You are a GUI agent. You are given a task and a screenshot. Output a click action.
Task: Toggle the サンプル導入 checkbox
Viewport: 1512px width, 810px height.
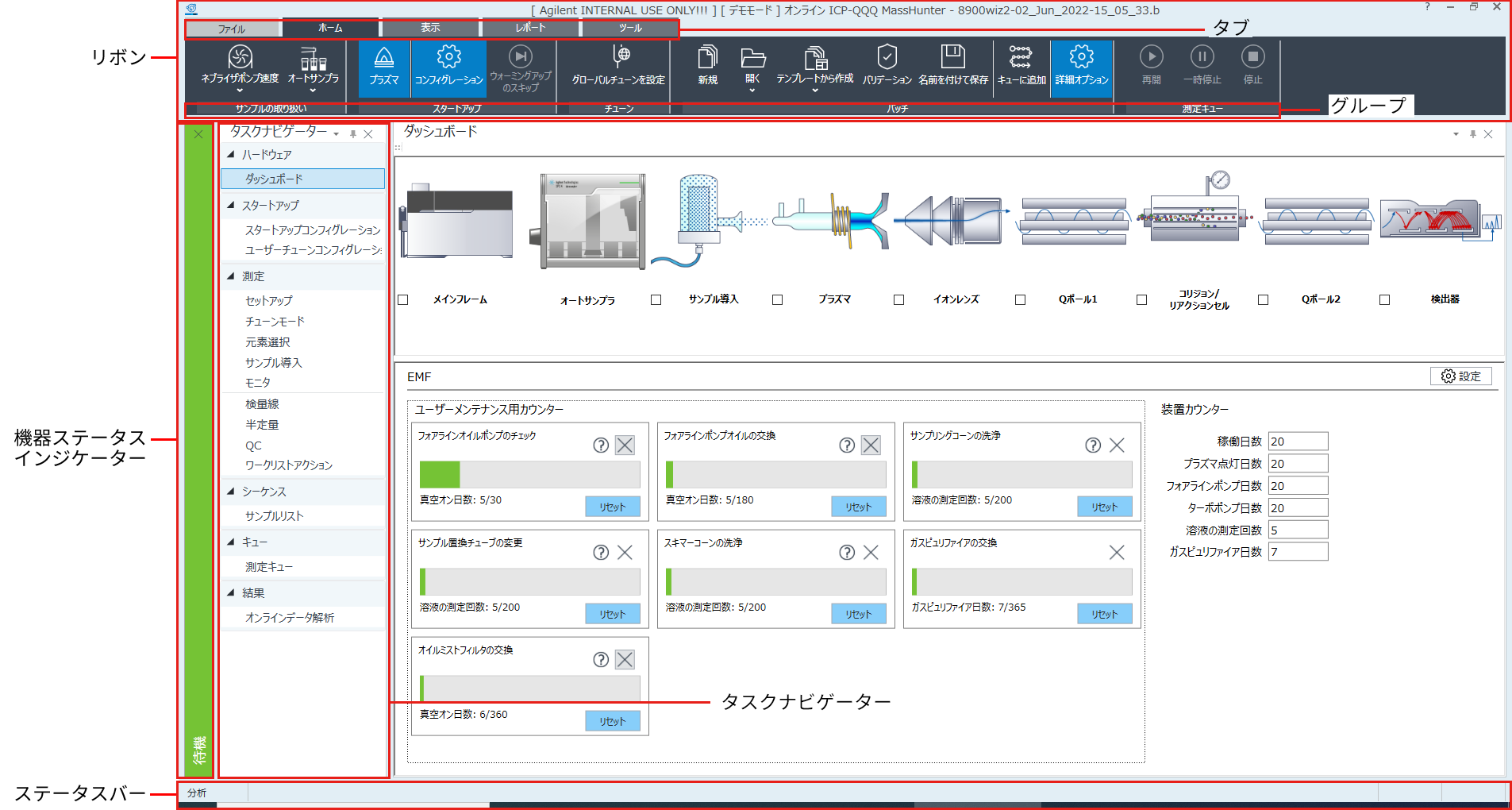click(x=656, y=300)
